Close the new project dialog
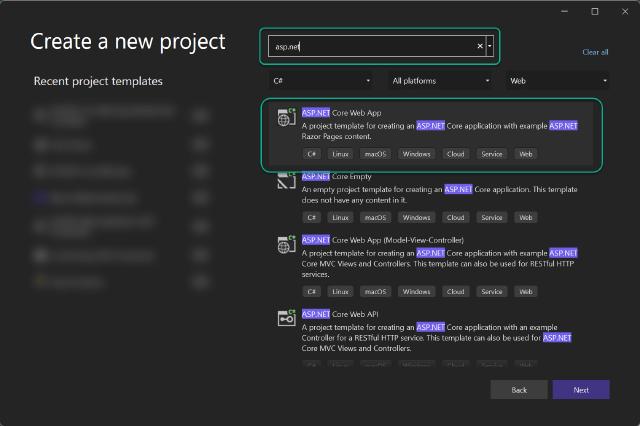Viewport: 640px width, 426px height. tap(622, 11)
